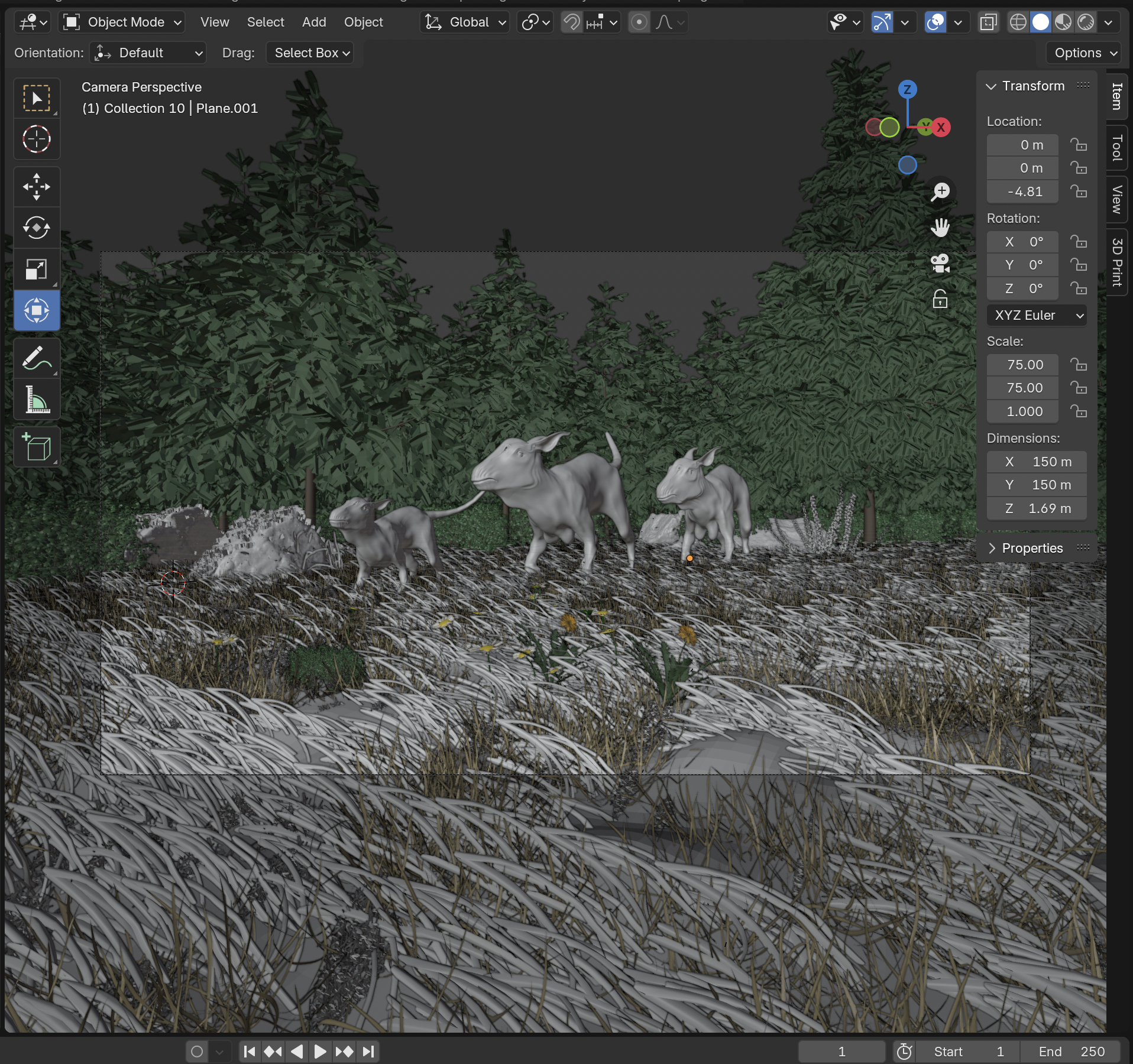Select the Measure tool
1133x1064 pixels.
tap(37, 400)
